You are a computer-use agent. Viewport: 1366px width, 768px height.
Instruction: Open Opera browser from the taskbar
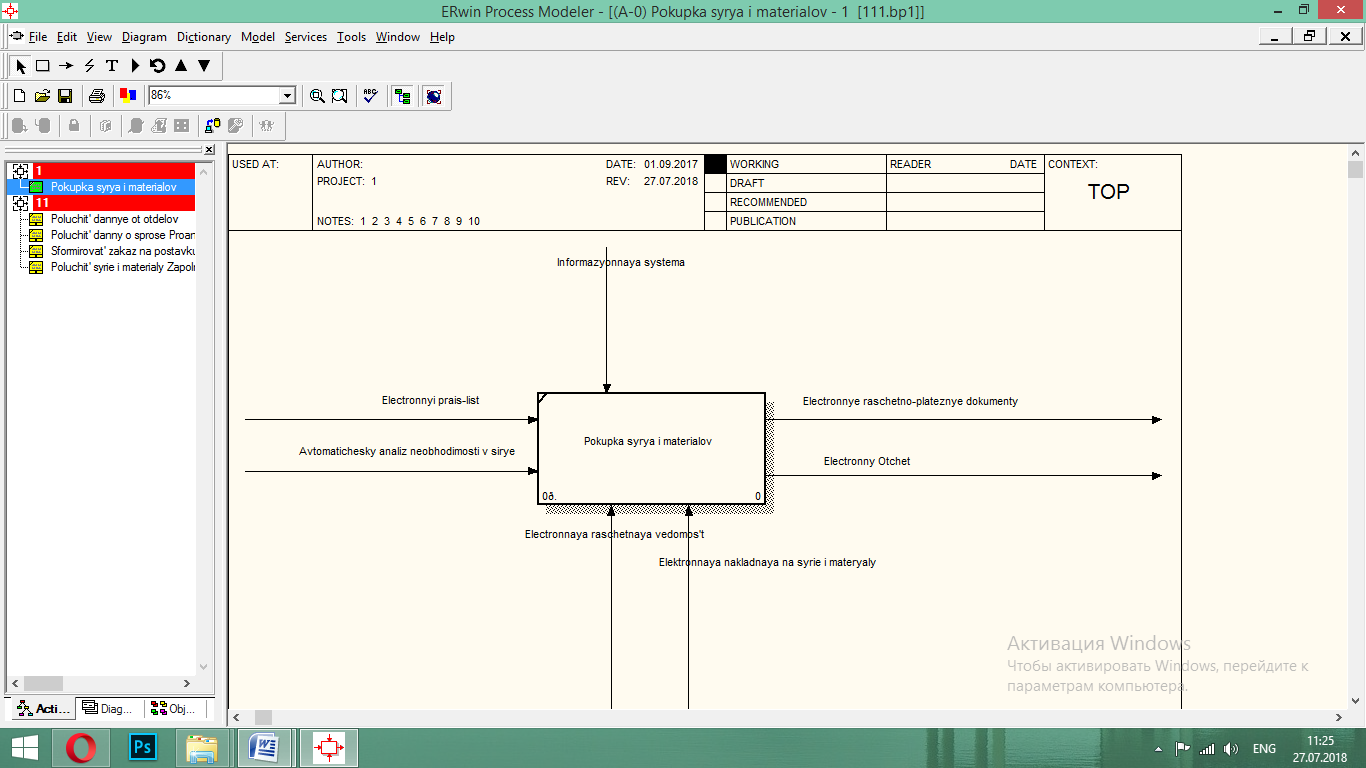[81, 747]
